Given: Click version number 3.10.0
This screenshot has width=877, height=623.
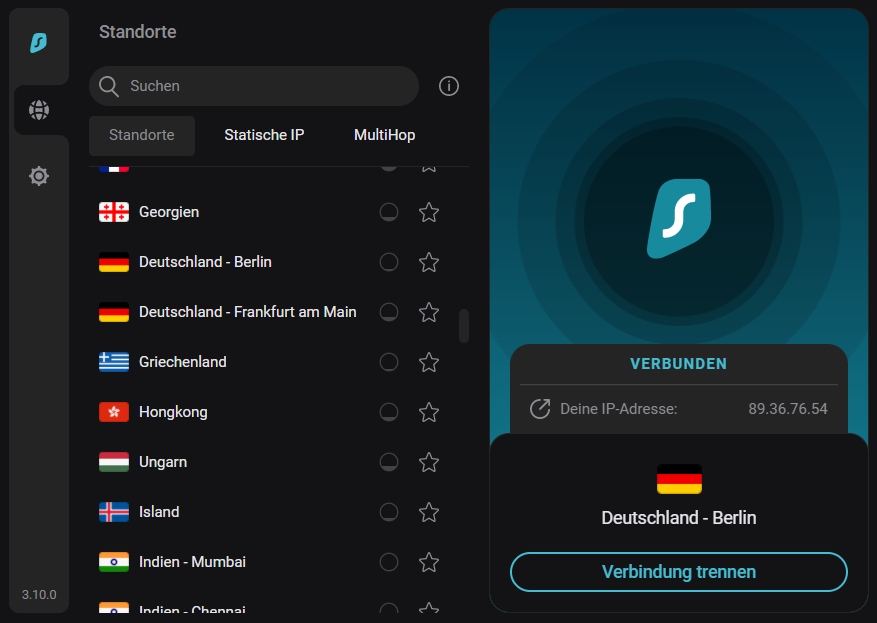Looking at the screenshot, I should (x=39, y=594).
